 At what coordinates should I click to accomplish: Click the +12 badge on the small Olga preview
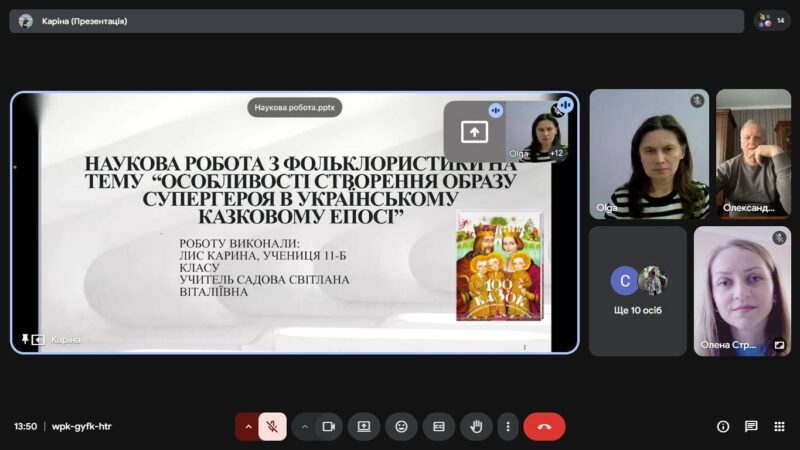tap(556, 153)
